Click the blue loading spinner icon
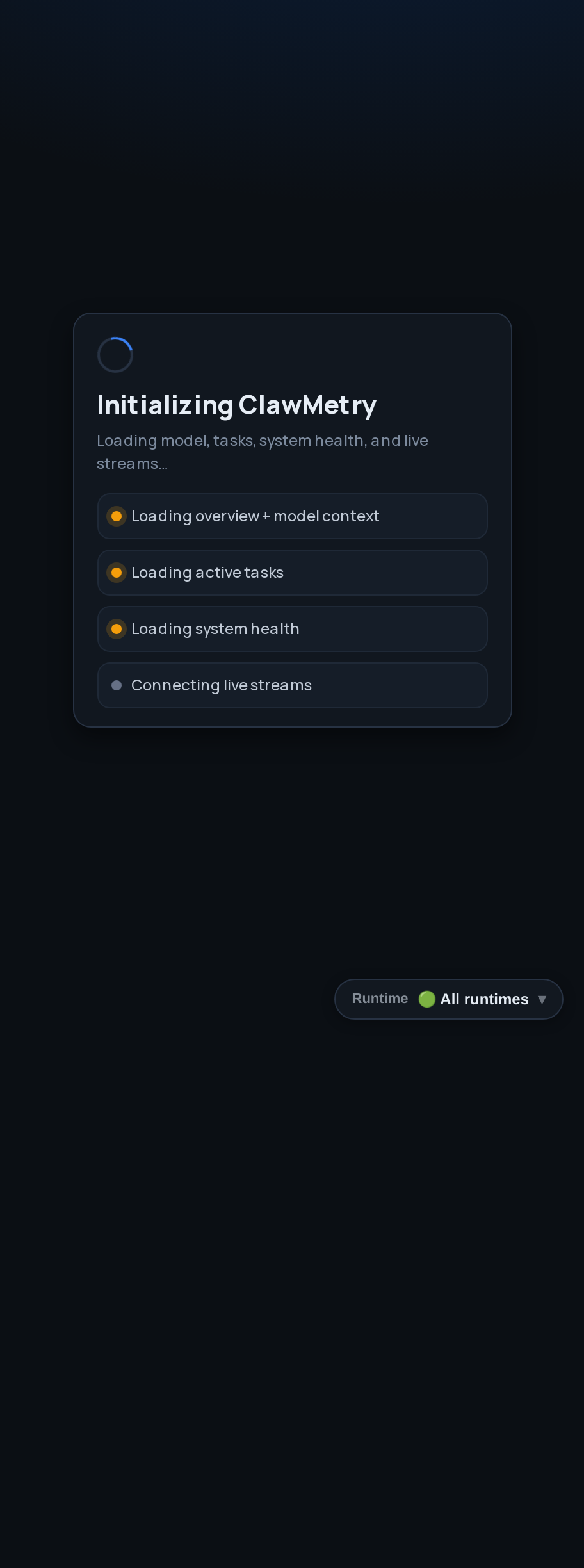The height and width of the screenshot is (1568, 584). 115,355
